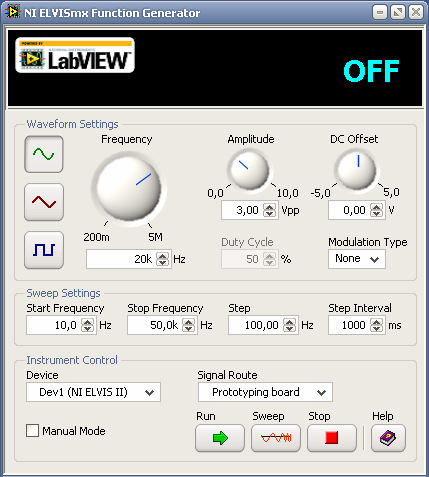Click the OFF status indicator
Viewport: 429px width, 477px height.
click(371, 71)
